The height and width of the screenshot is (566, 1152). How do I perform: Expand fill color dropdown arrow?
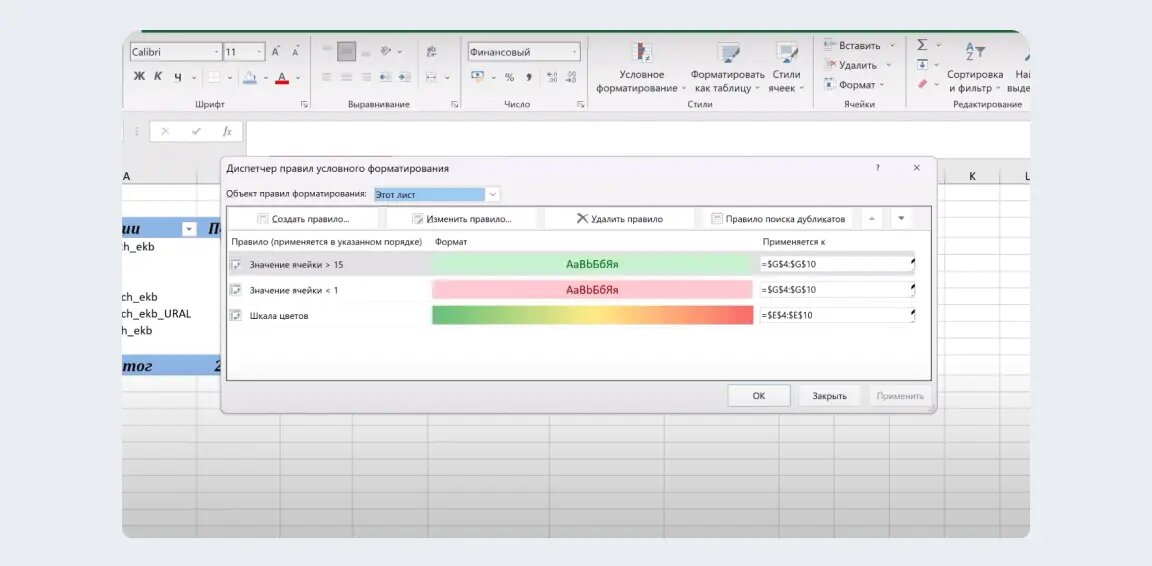(x=265, y=77)
